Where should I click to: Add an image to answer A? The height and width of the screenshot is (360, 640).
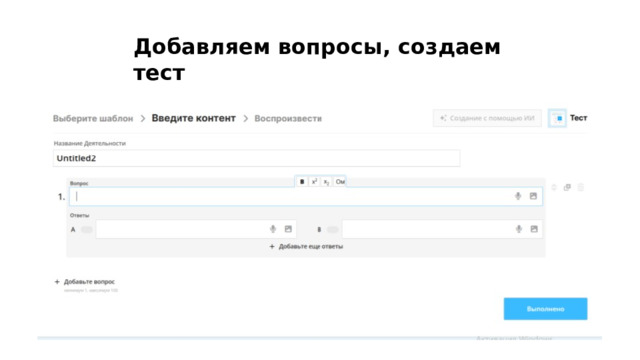point(288,229)
